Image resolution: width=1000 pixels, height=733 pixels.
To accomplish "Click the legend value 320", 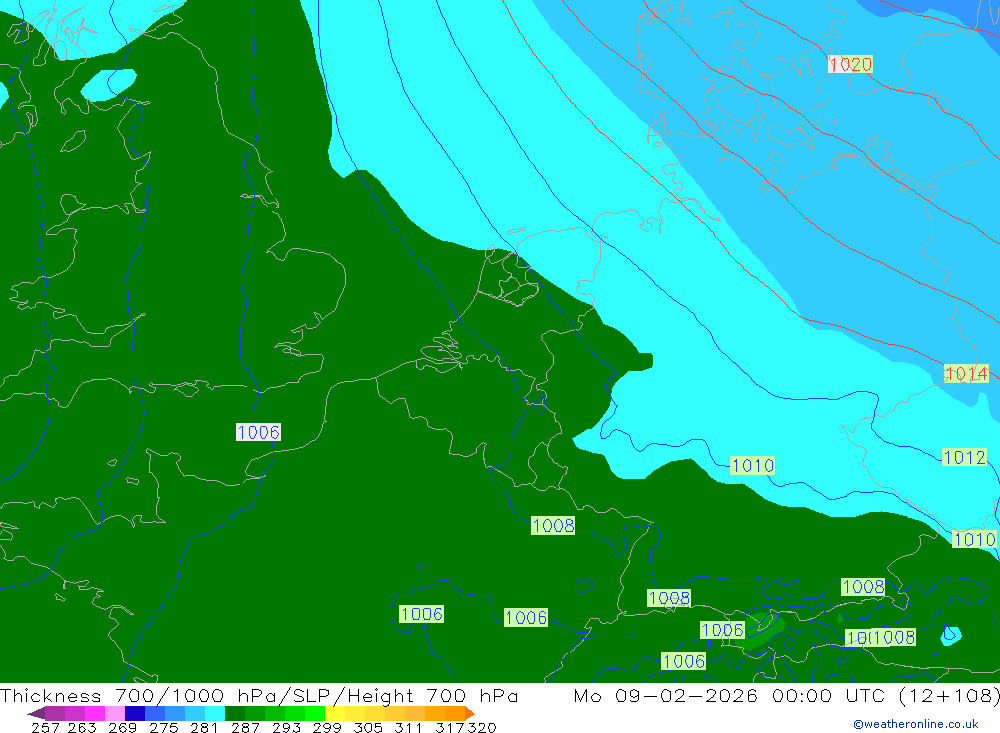I will click(x=482, y=728).
